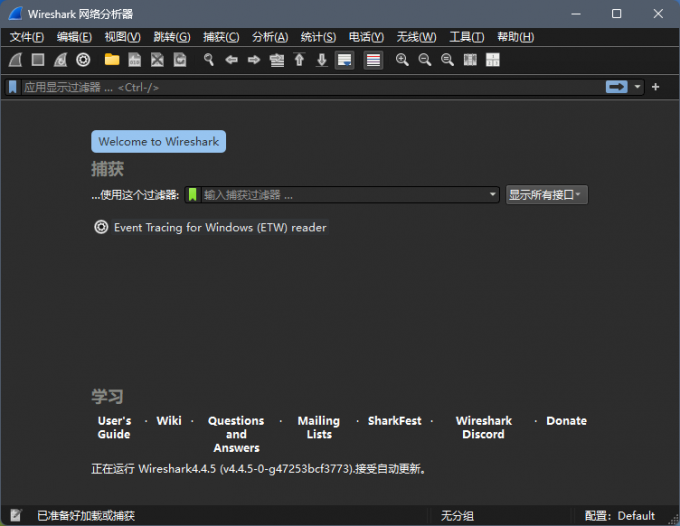Go forward to next packet arrow

[254, 60]
